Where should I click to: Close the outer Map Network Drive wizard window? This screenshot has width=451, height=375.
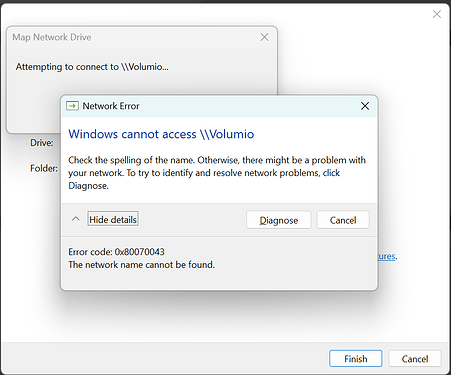pos(437,14)
